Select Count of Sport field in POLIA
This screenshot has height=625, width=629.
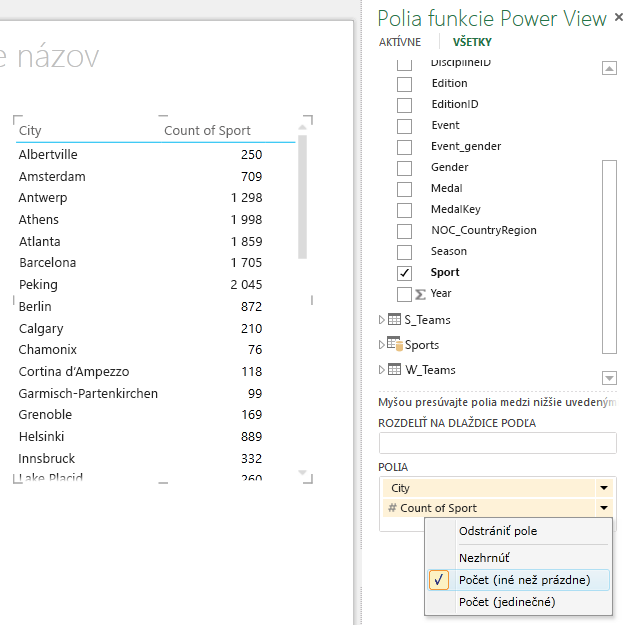pyautogui.click(x=489, y=508)
